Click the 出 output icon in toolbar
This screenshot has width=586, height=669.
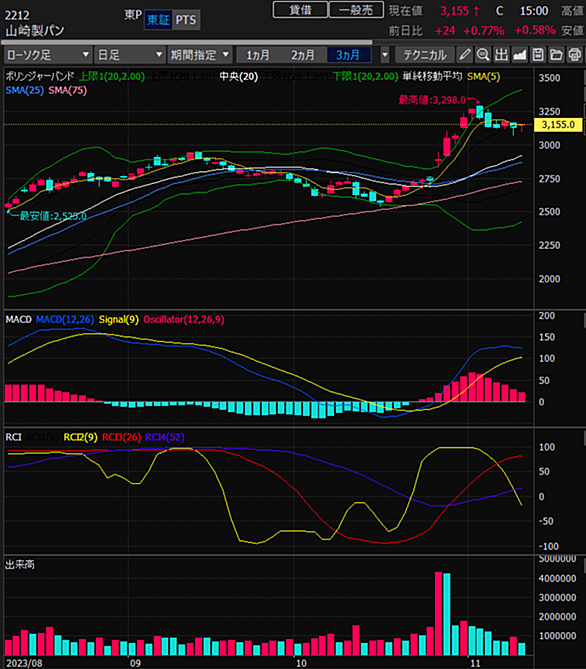tap(501, 55)
